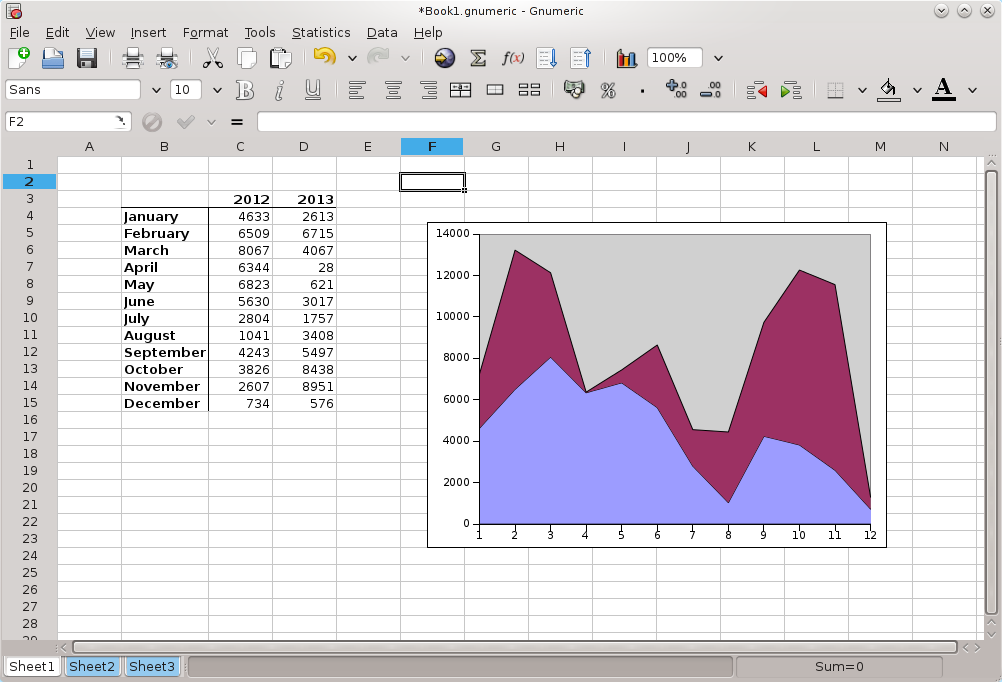Align text left

pyautogui.click(x=357, y=90)
